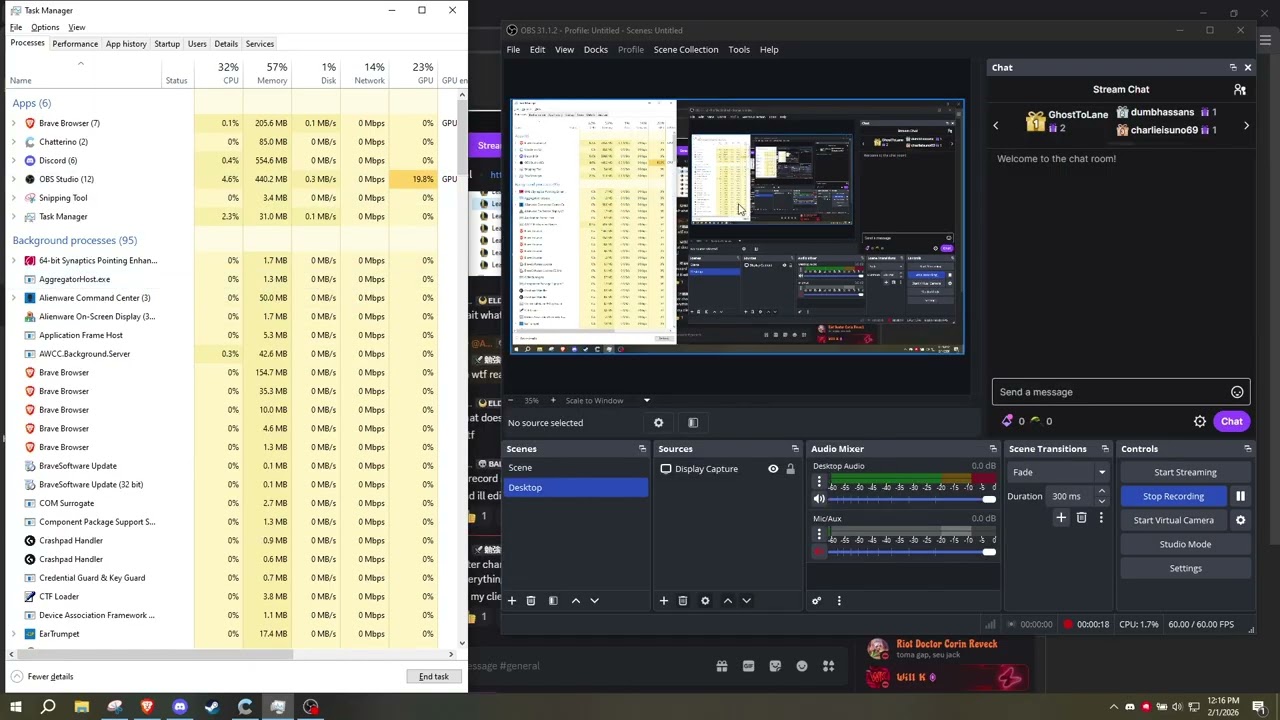Move scene up in Scenes panel

pyautogui.click(x=575, y=601)
